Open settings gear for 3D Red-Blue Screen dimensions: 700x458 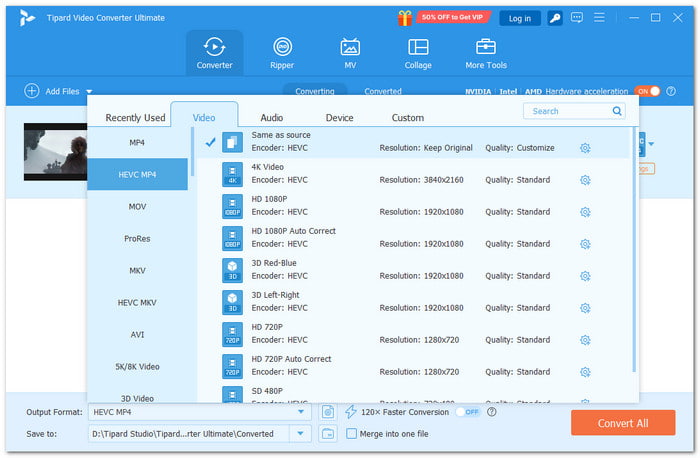(x=585, y=276)
